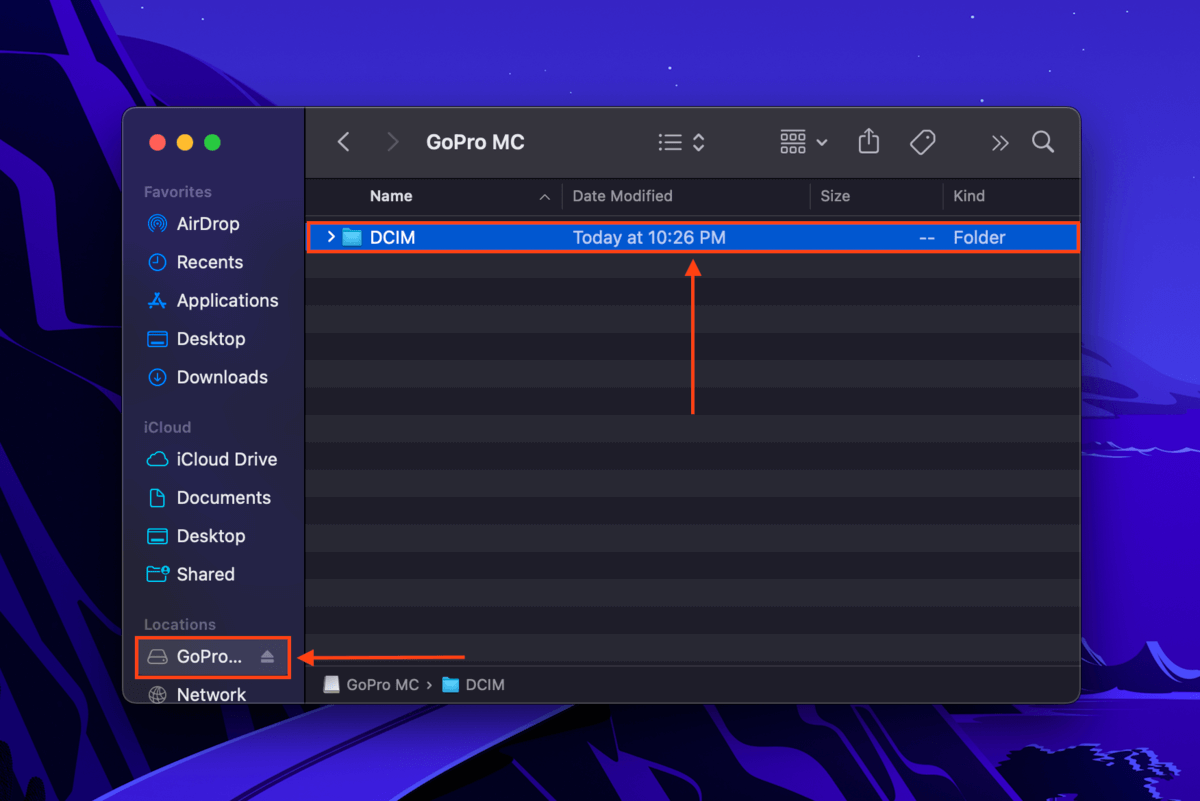This screenshot has height=801, width=1200.
Task: Toggle sort direction caret in Name column
Action: pos(544,197)
